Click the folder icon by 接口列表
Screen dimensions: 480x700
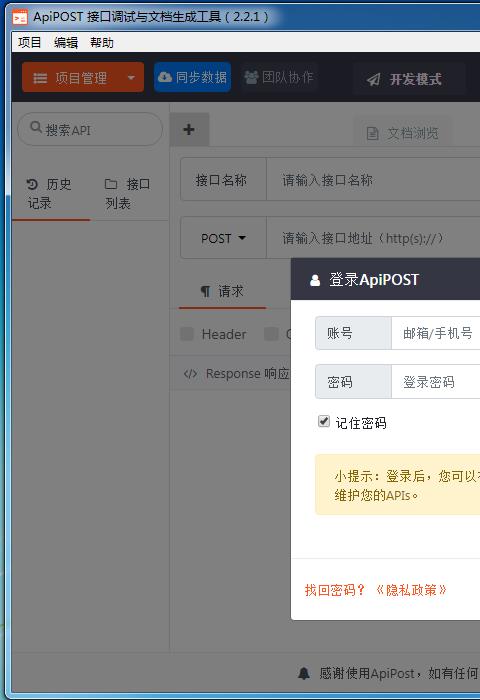coord(111,184)
